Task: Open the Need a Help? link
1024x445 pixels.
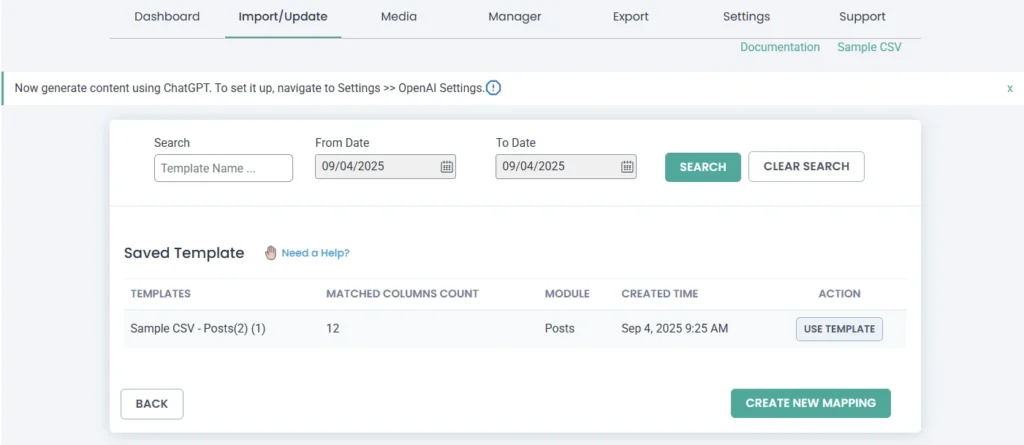Action: [315, 253]
